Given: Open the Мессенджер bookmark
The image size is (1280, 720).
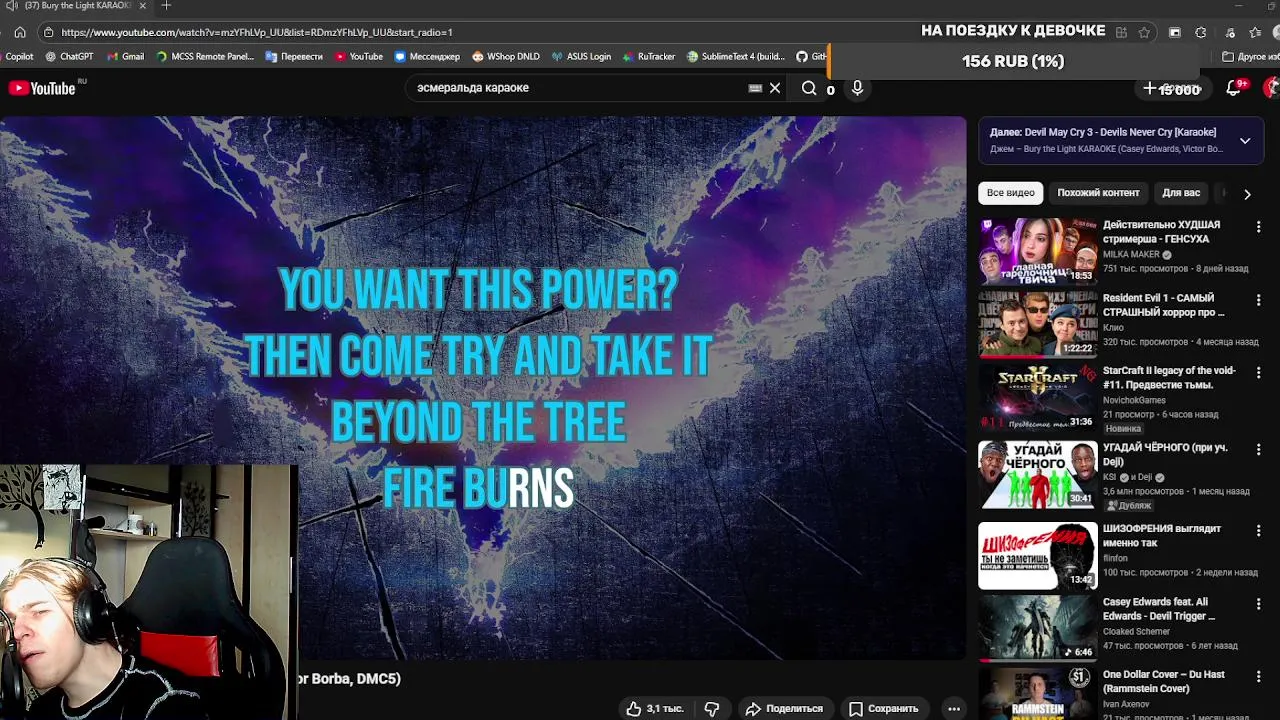Looking at the screenshot, I should click(427, 57).
